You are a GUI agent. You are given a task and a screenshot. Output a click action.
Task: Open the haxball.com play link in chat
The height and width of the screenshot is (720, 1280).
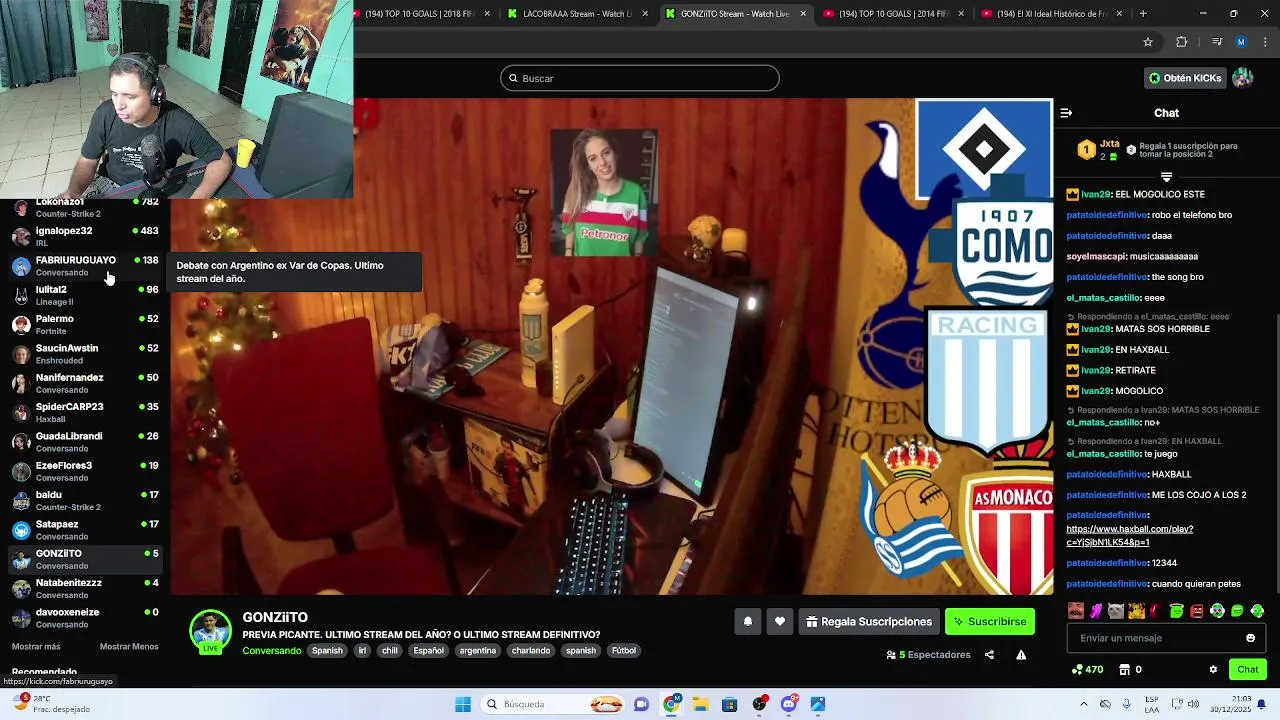pos(1129,536)
